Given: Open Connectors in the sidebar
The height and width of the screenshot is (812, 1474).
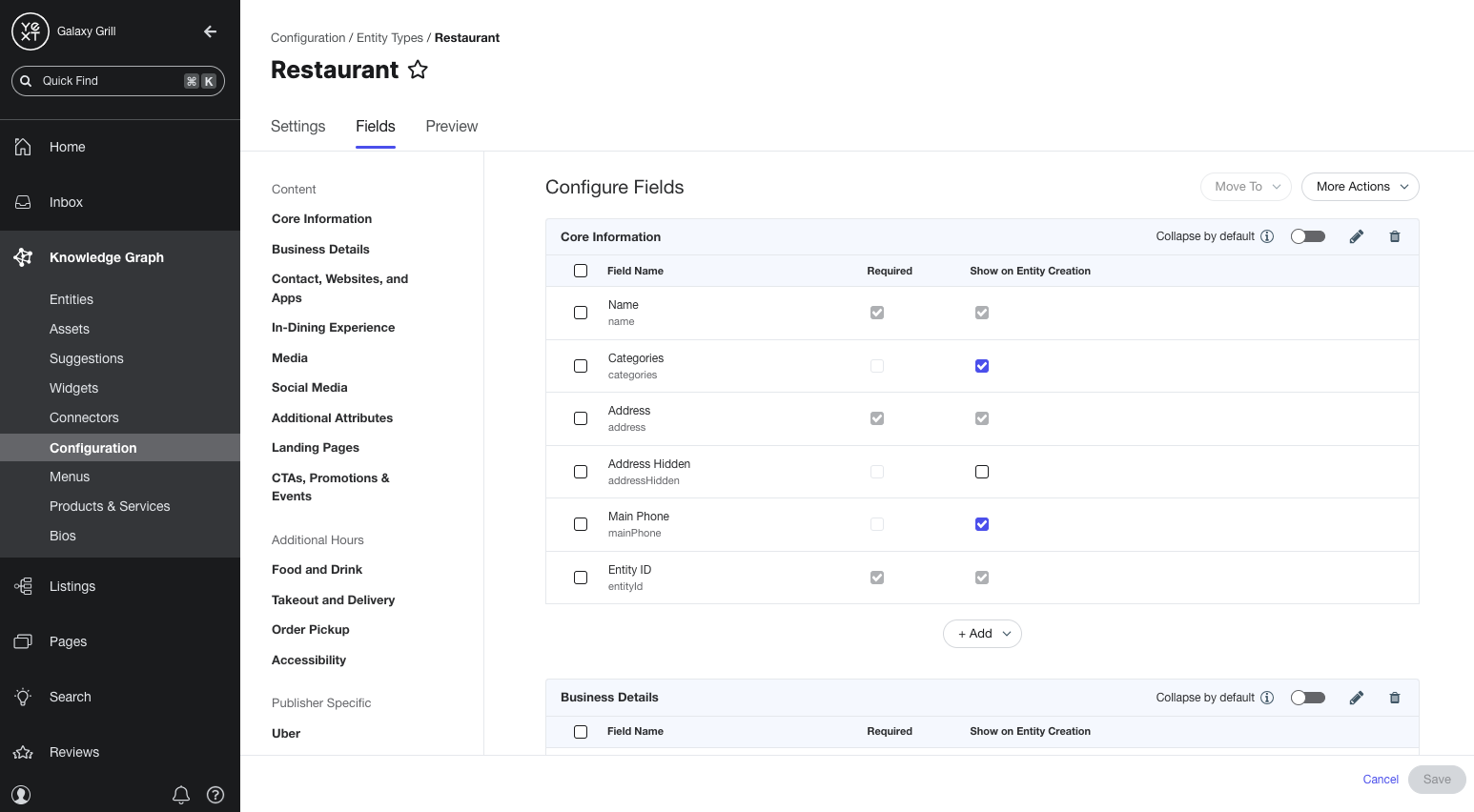Looking at the screenshot, I should pos(84,417).
